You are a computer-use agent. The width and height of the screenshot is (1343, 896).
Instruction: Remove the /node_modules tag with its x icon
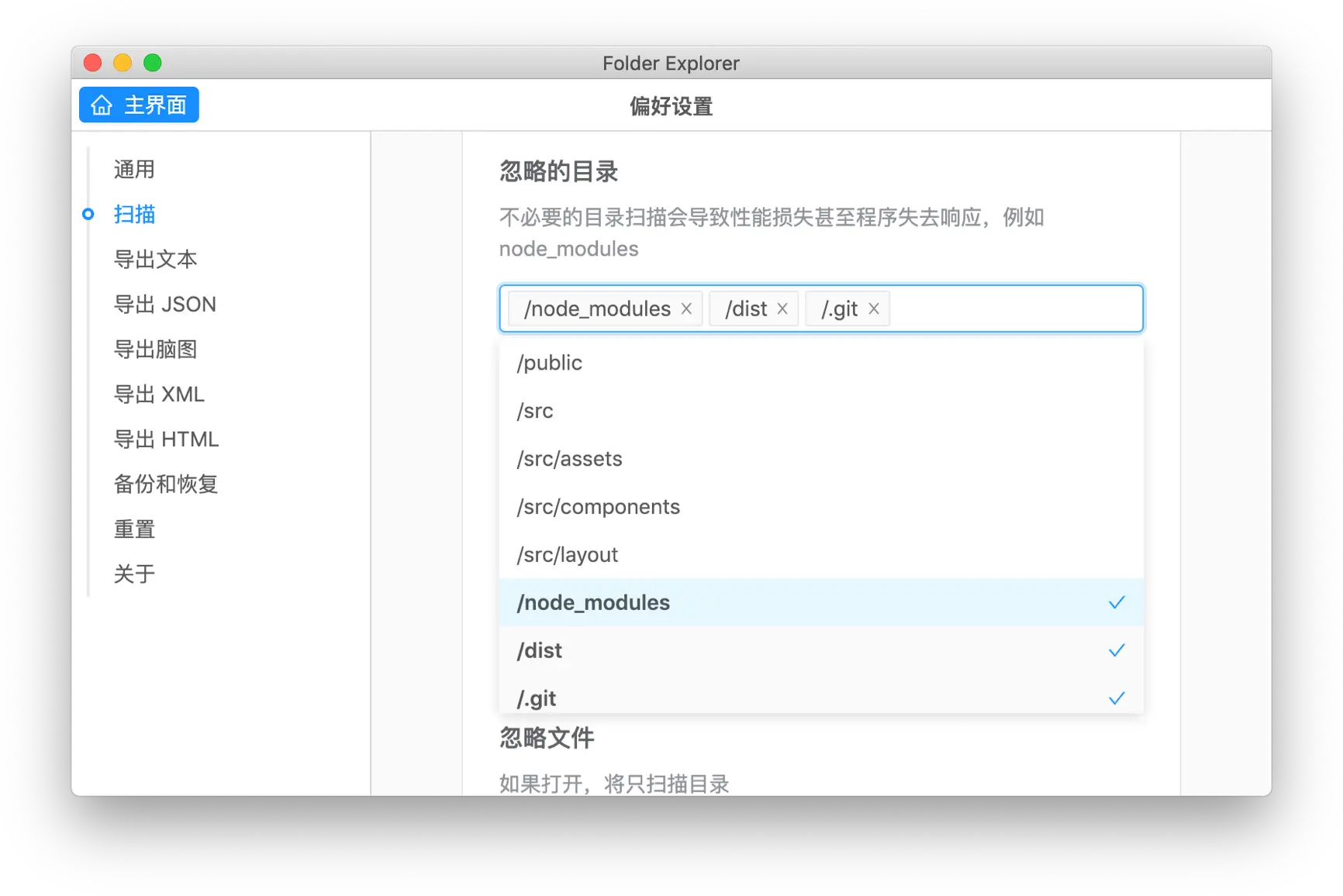click(x=686, y=308)
